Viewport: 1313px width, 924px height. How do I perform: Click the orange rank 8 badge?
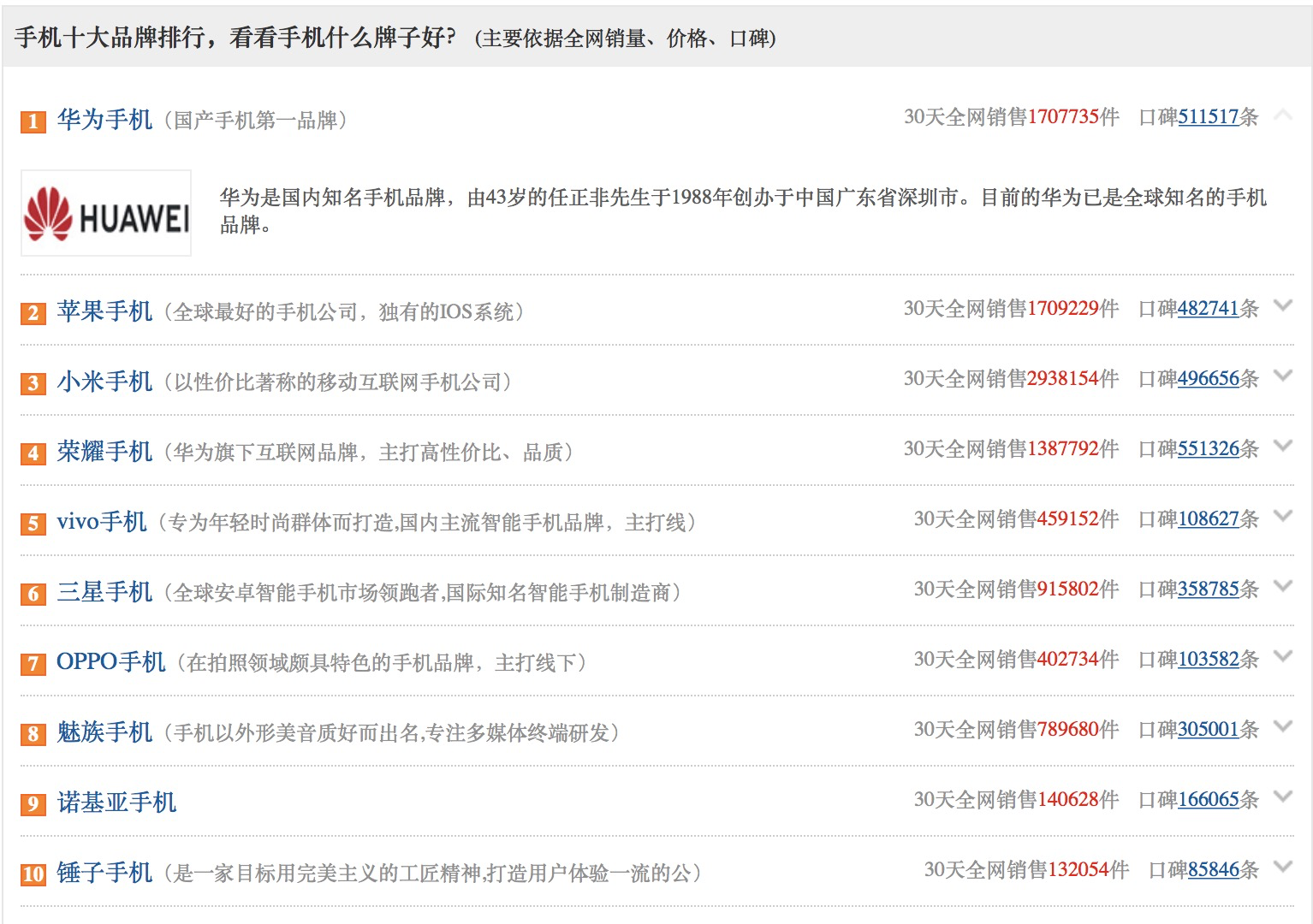[x=33, y=734]
